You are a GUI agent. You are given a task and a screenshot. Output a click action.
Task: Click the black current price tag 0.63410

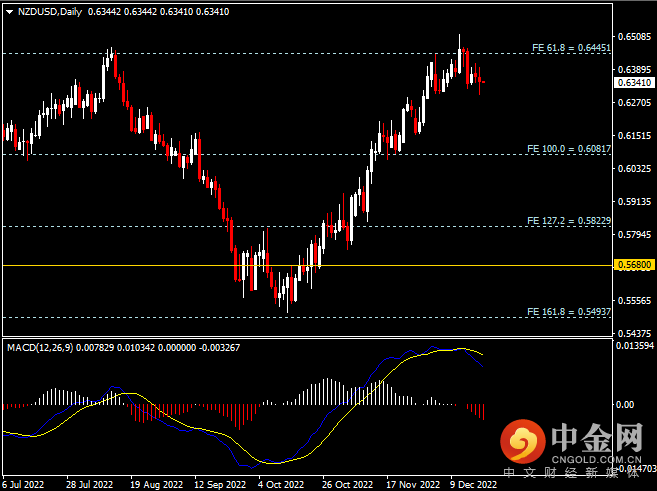pos(632,85)
